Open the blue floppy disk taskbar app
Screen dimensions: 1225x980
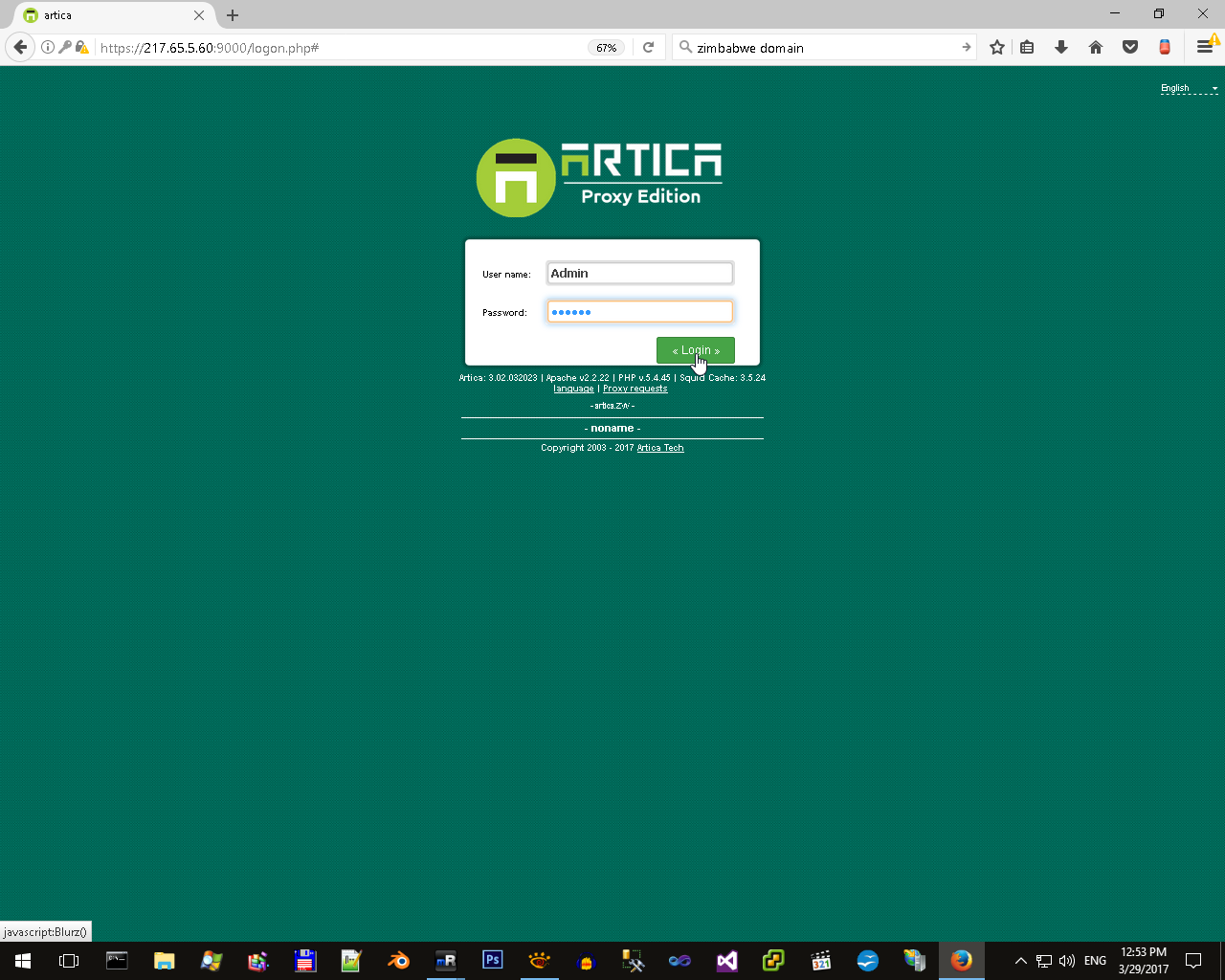click(305, 961)
